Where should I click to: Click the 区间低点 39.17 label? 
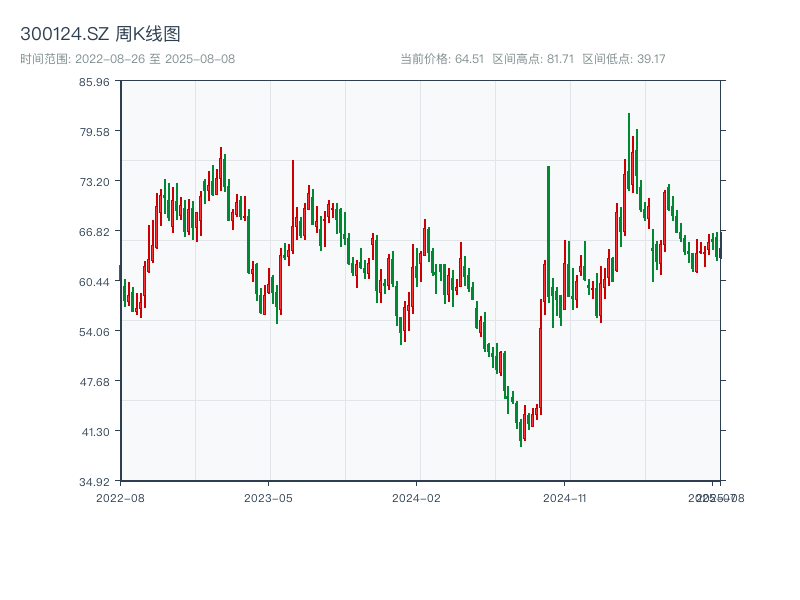pyautogui.click(x=623, y=59)
